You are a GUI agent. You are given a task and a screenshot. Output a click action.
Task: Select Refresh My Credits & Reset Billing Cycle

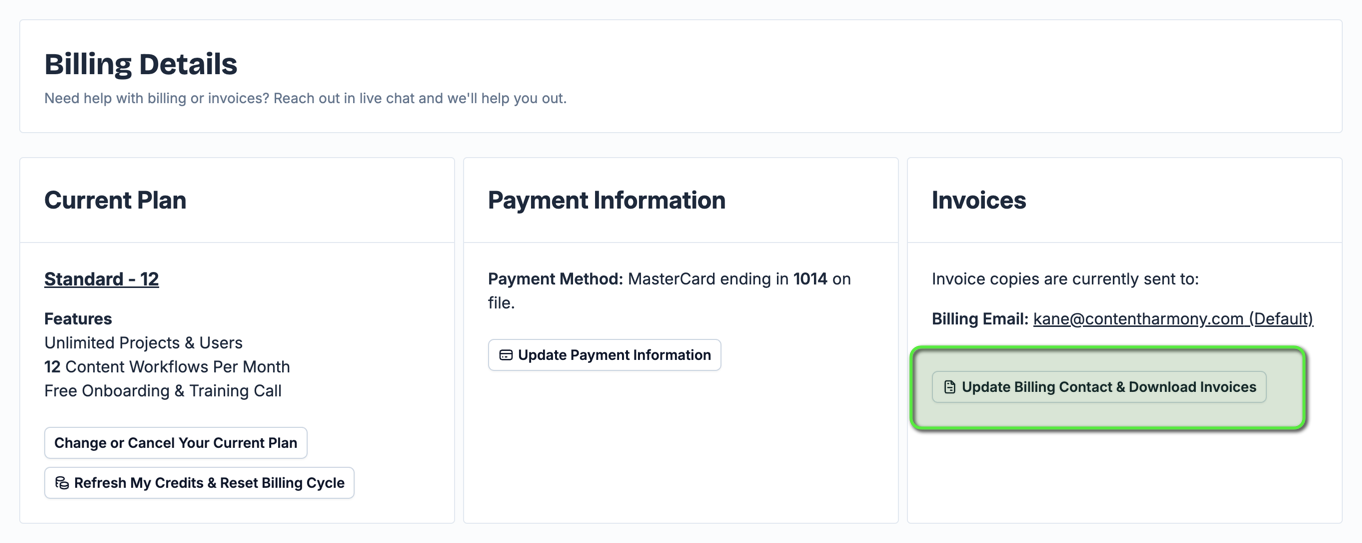(x=199, y=483)
